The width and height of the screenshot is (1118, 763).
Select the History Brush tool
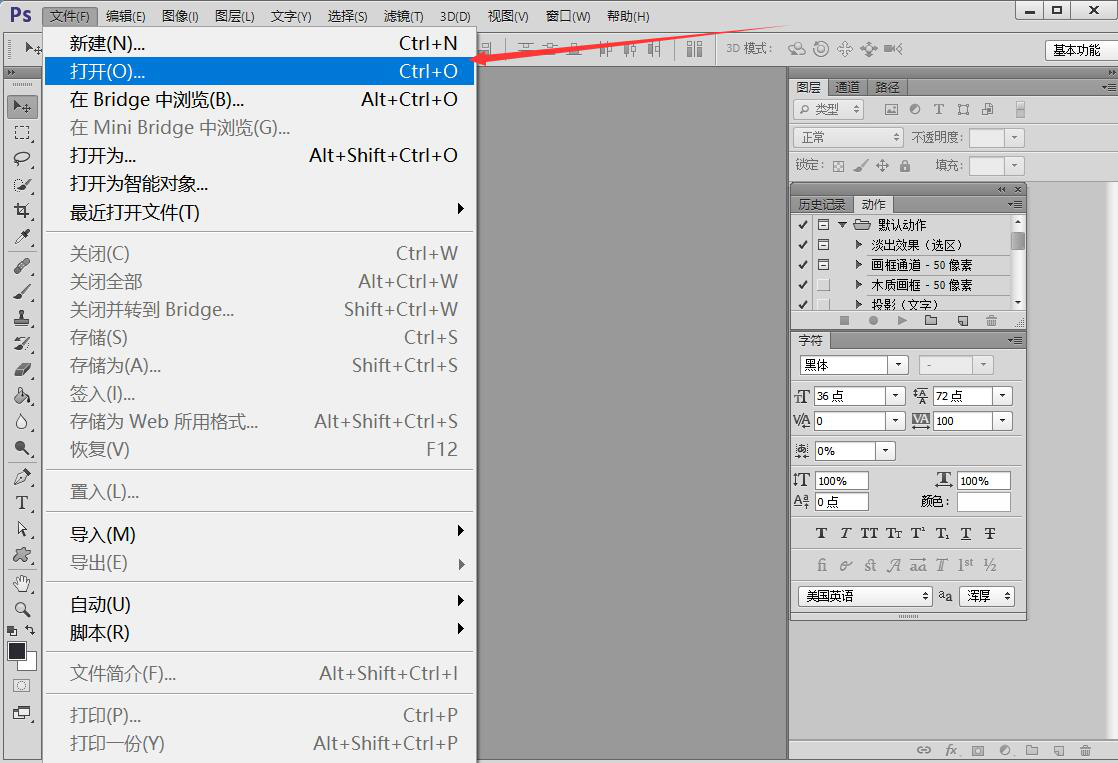click(x=22, y=344)
